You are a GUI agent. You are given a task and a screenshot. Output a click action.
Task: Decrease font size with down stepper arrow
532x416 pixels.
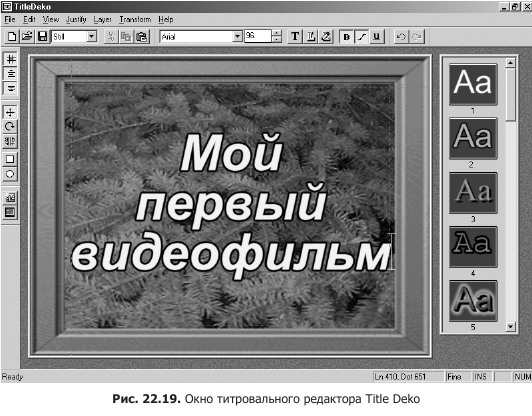point(277,39)
